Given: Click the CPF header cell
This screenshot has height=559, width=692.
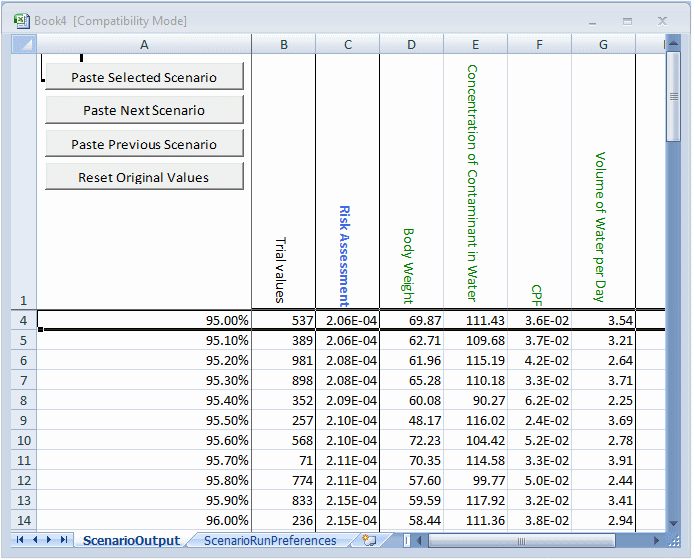Looking at the screenshot, I should click(539, 181).
